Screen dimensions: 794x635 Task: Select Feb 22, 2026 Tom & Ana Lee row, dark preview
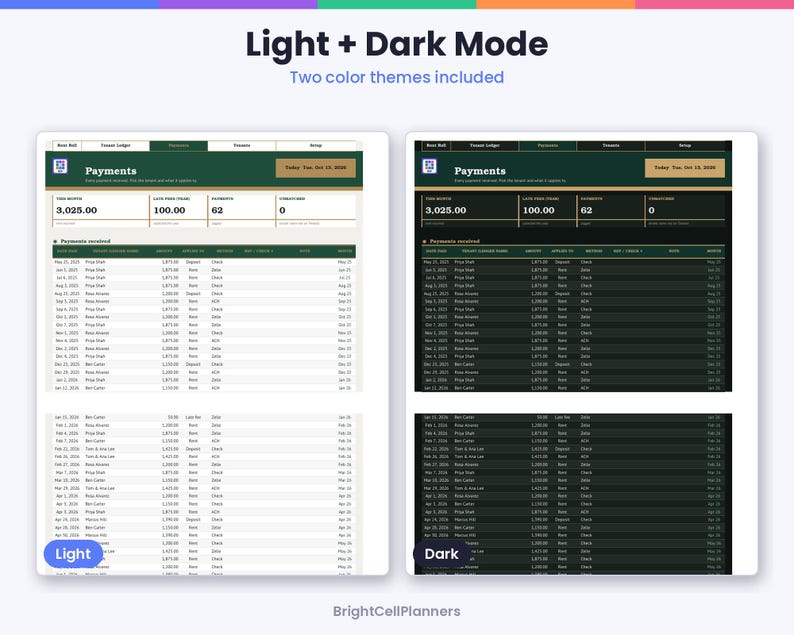pyautogui.click(x=573, y=449)
